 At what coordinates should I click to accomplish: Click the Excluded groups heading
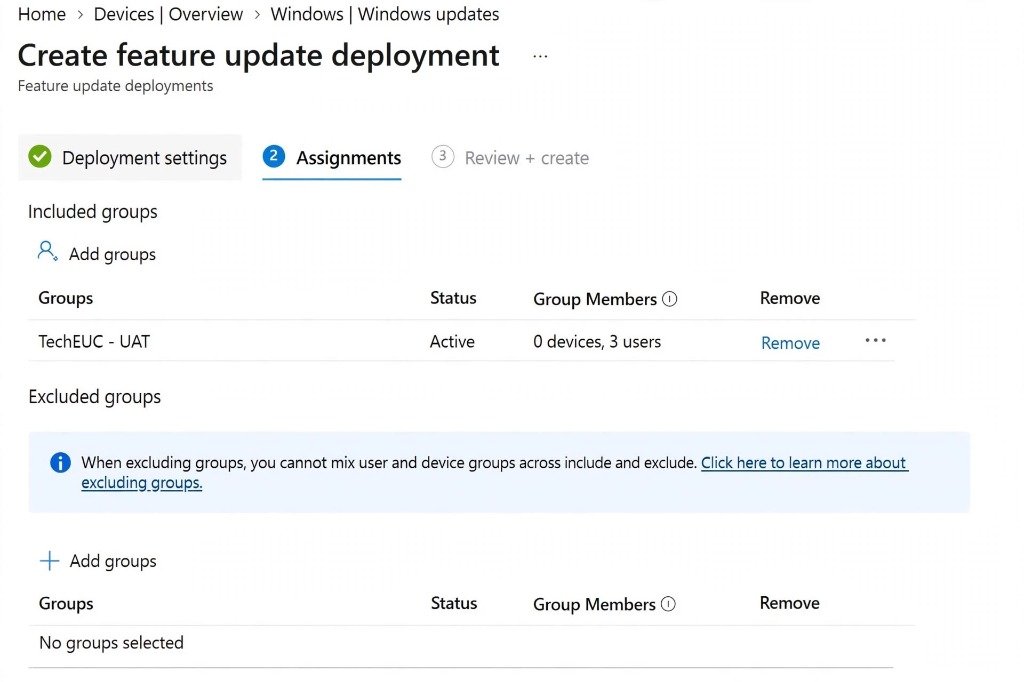pyautogui.click(x=95, y=397)
